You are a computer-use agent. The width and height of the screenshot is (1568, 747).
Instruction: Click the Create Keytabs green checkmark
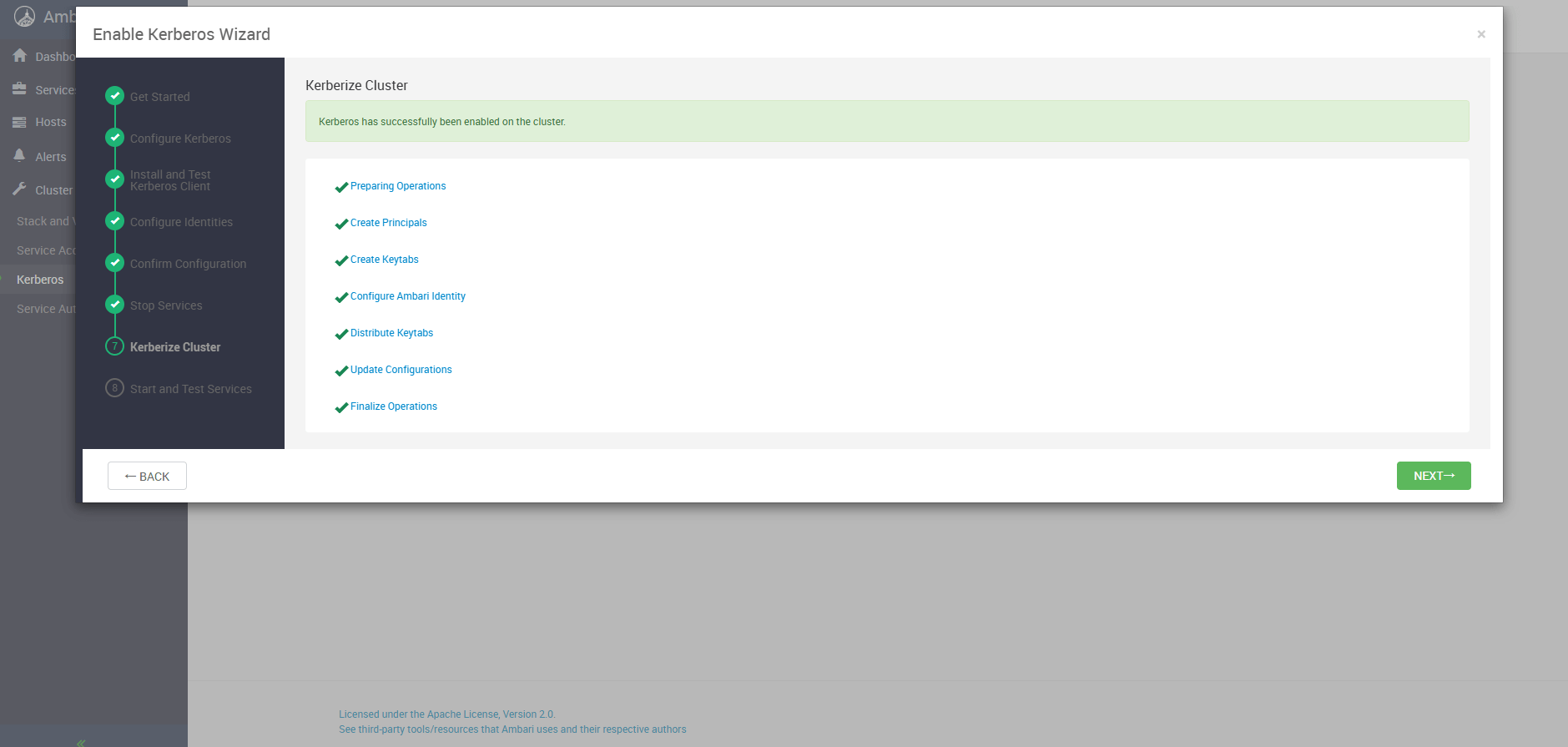coord(341,260)
